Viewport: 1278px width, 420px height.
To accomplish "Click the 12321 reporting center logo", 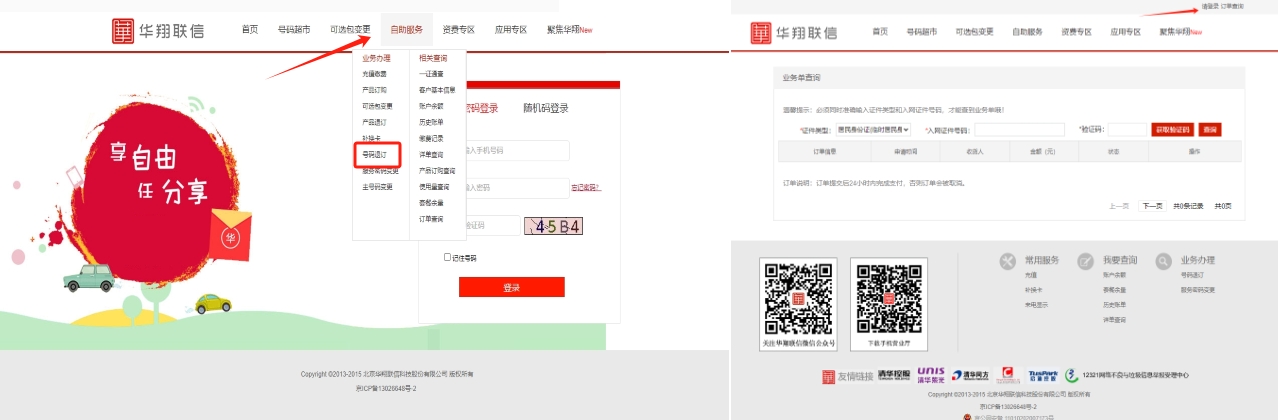I will (x=1126, y=376).
